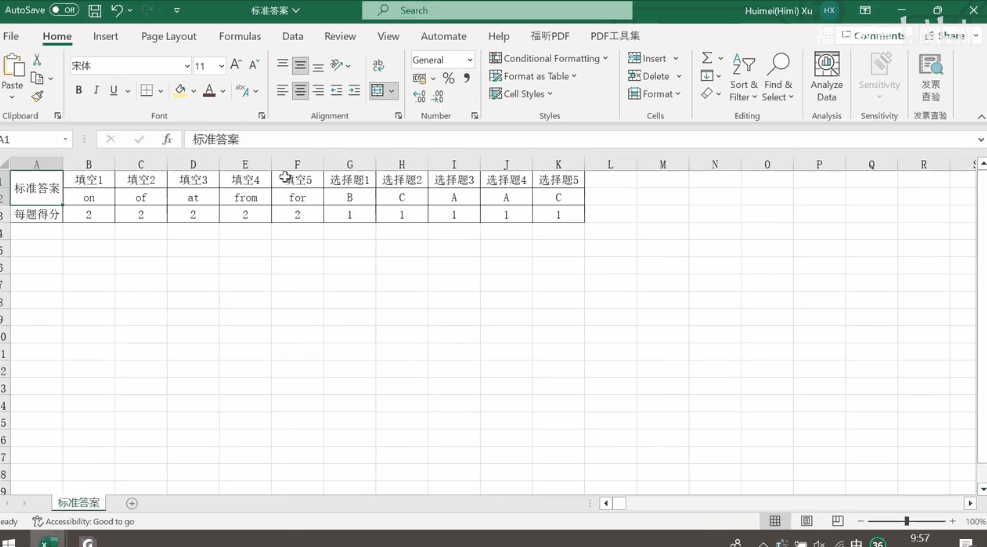The image size is (987, 547).
Task: Click the 发票查验 invoice check icon
Action: [930, 77]
